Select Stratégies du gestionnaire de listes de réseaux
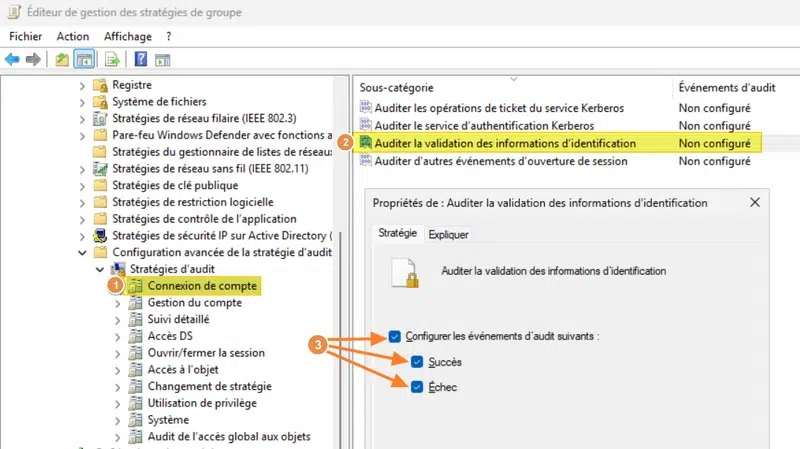800x449 pixels. click(222, 152)
